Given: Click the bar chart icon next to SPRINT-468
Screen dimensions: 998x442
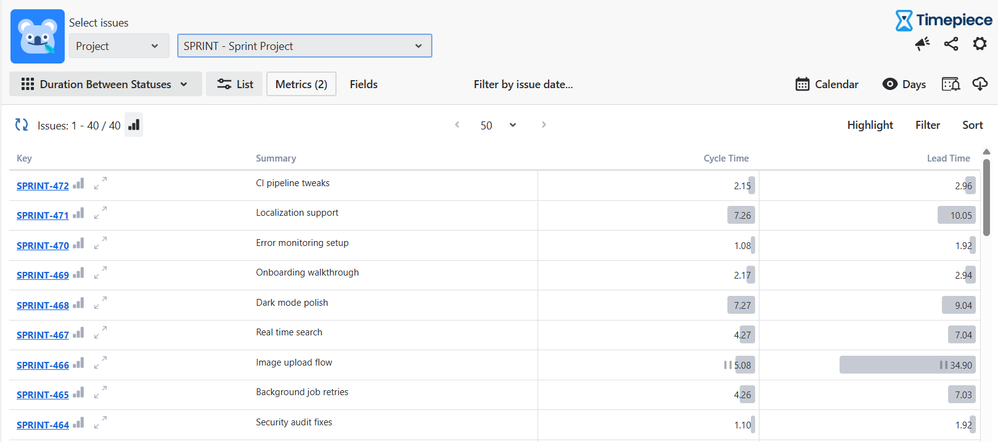Looking at the screenshot, I should coord(78,303).
